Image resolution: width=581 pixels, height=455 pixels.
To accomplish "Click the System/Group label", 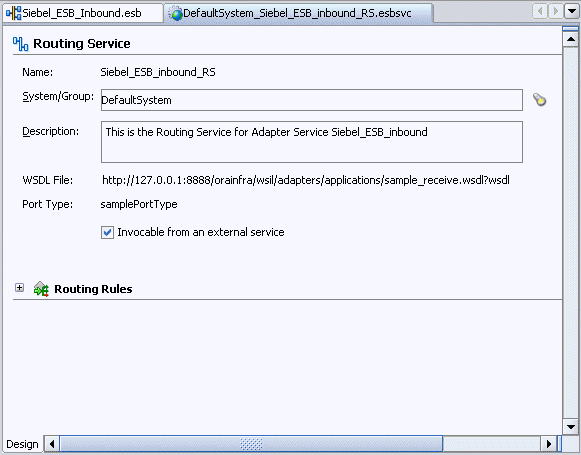I will 58,97.
